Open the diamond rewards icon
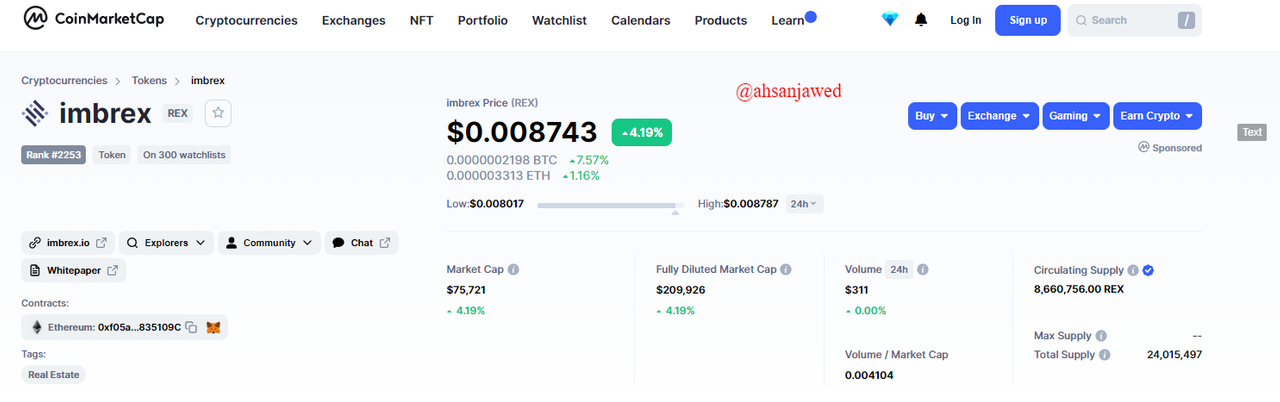 pos(890,20)
